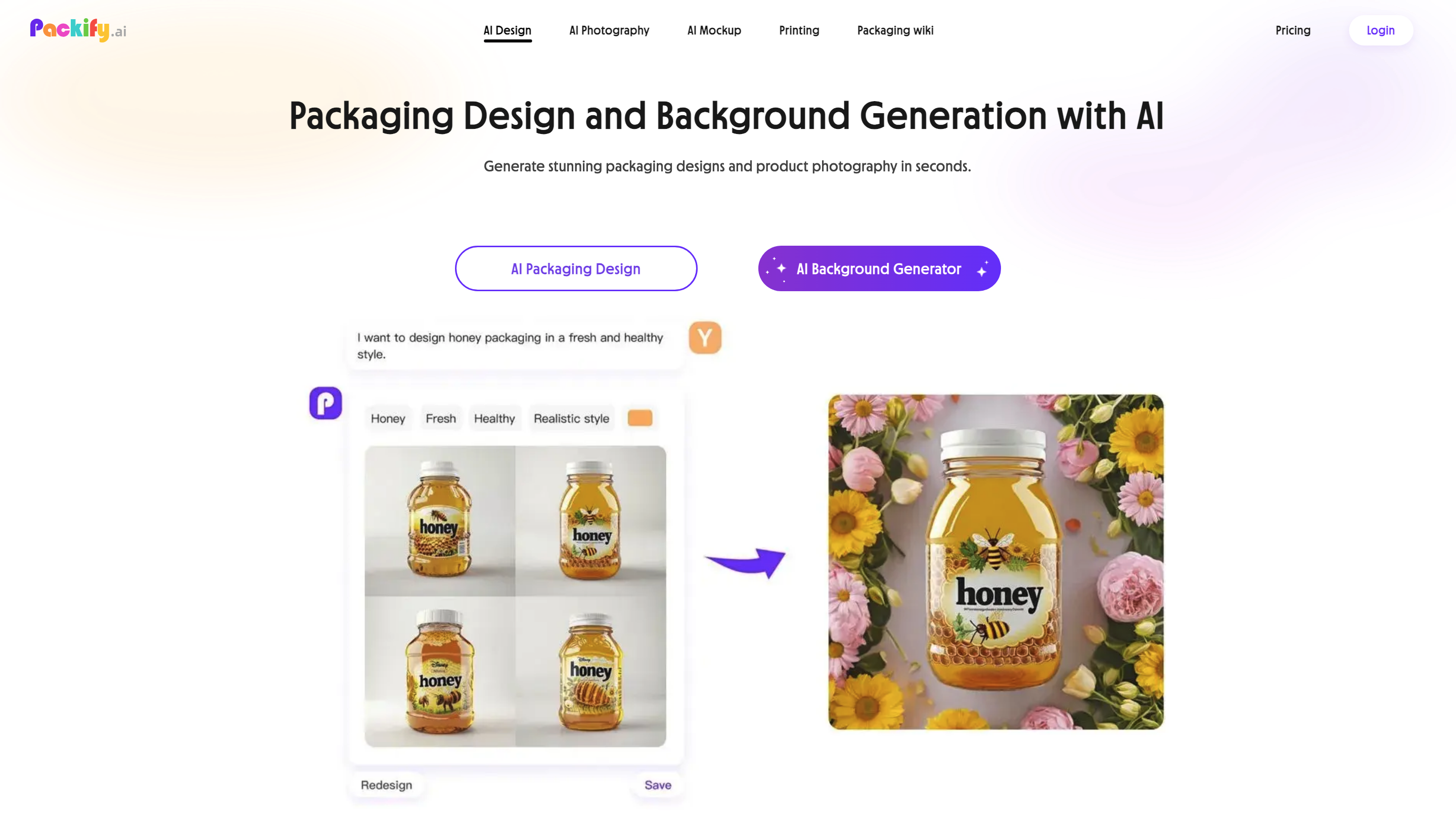Image resolution: width=1456 pixels, height=819 pixels.
Task: Click the Packify.ai logo
Action: (77, 29)
